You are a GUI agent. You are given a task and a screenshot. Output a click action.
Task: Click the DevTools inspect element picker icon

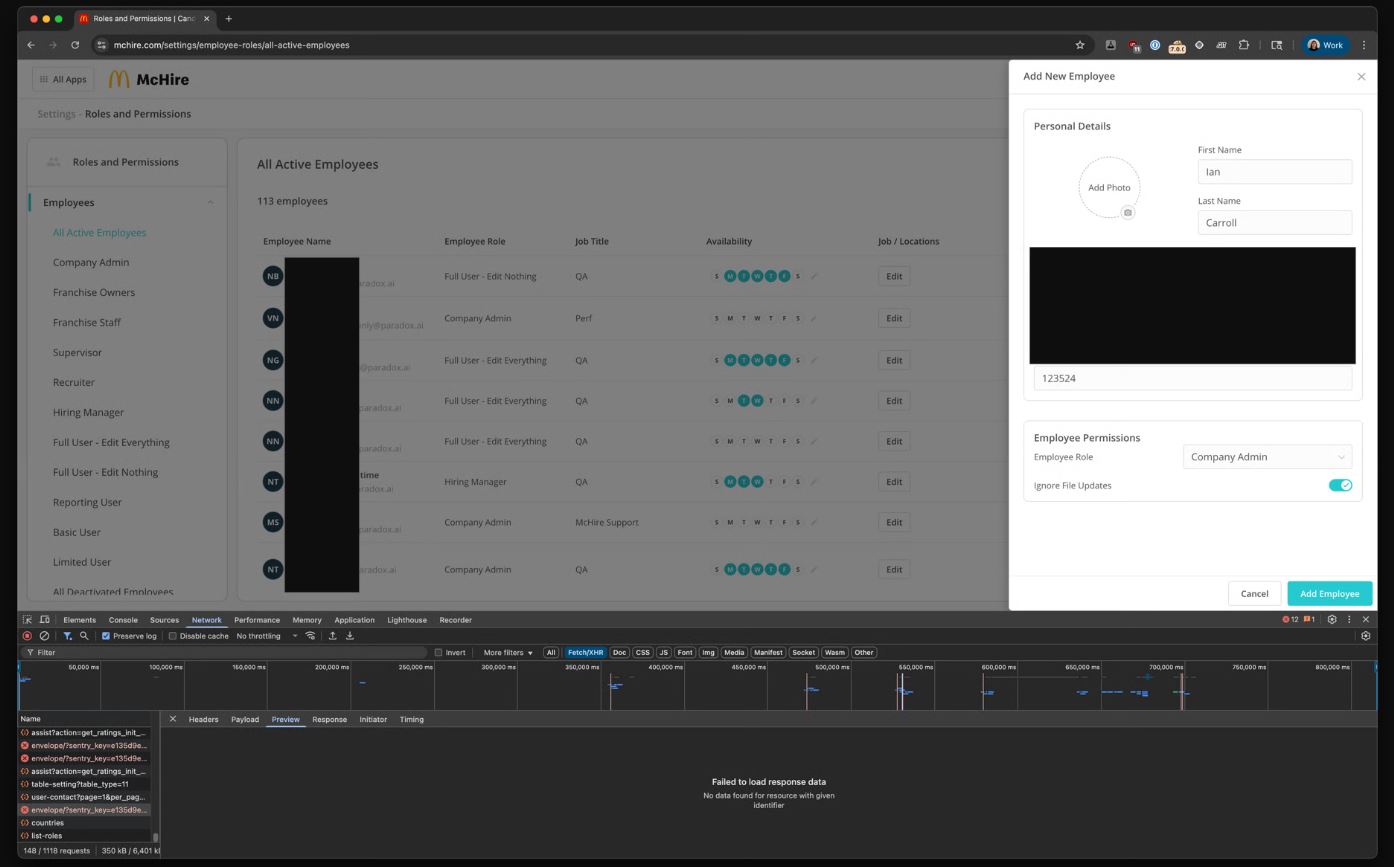click(x=27, y=620)
